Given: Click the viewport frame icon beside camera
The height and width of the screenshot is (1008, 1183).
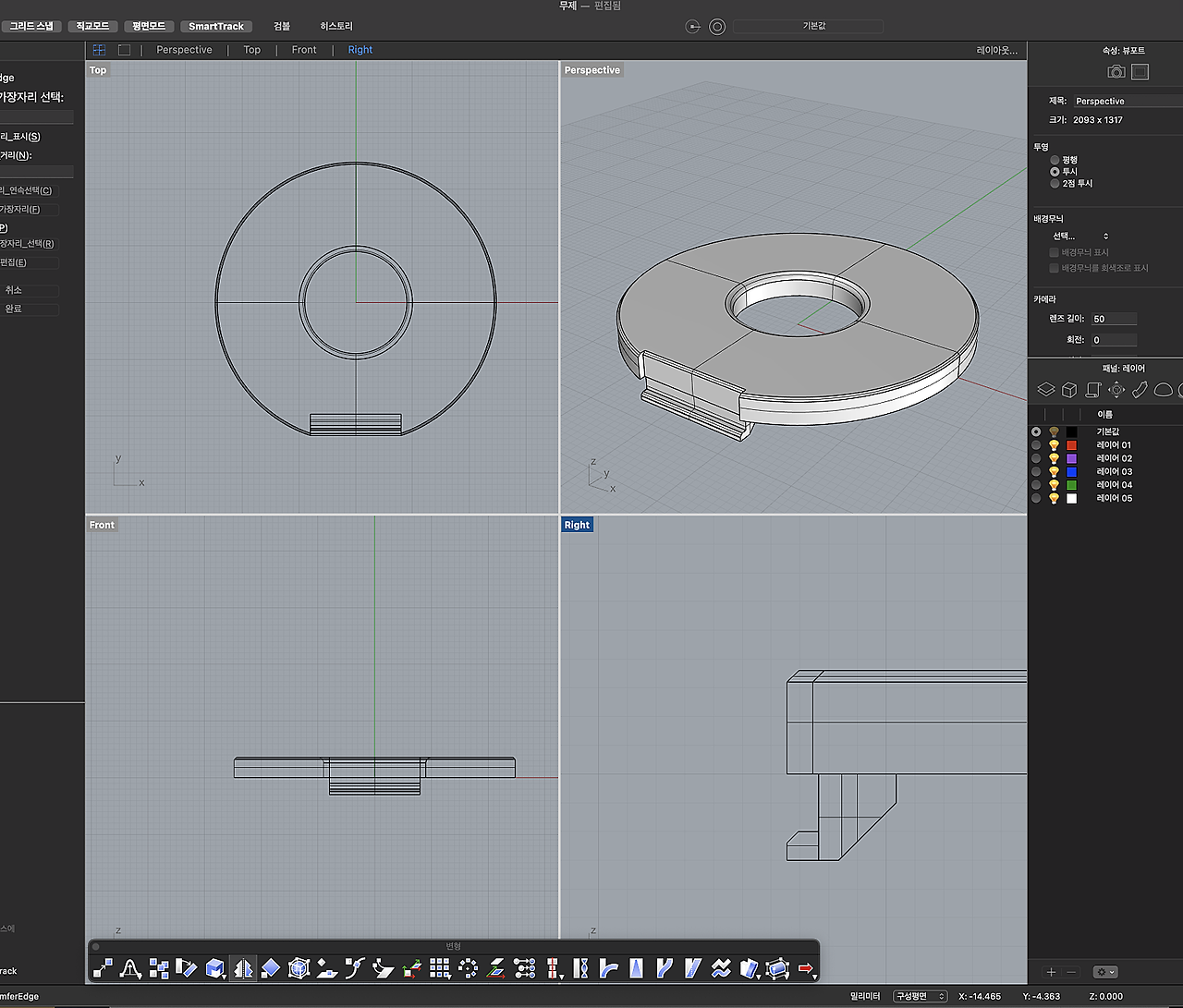Looking at the screenshot, I should 1140,71.
